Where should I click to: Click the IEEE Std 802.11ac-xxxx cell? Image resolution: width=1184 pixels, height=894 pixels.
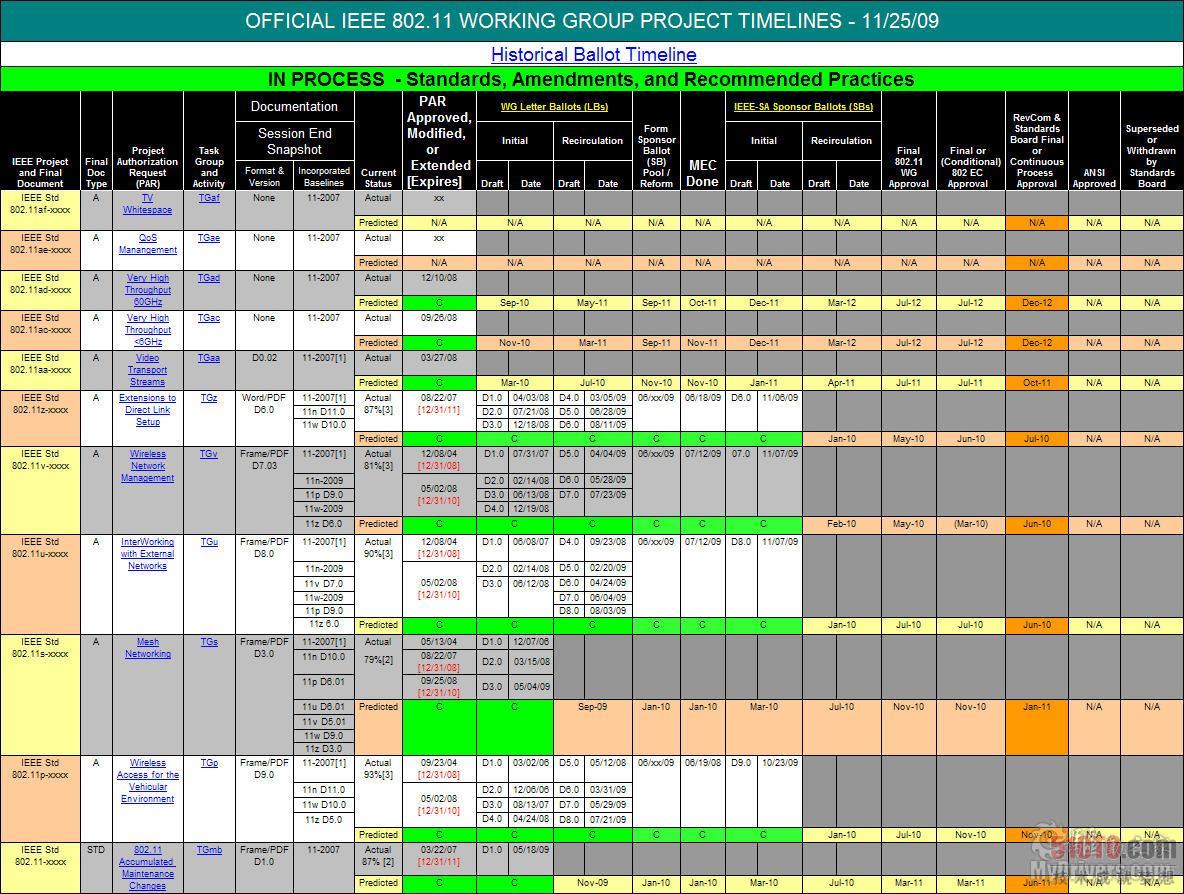click(41, 330)
